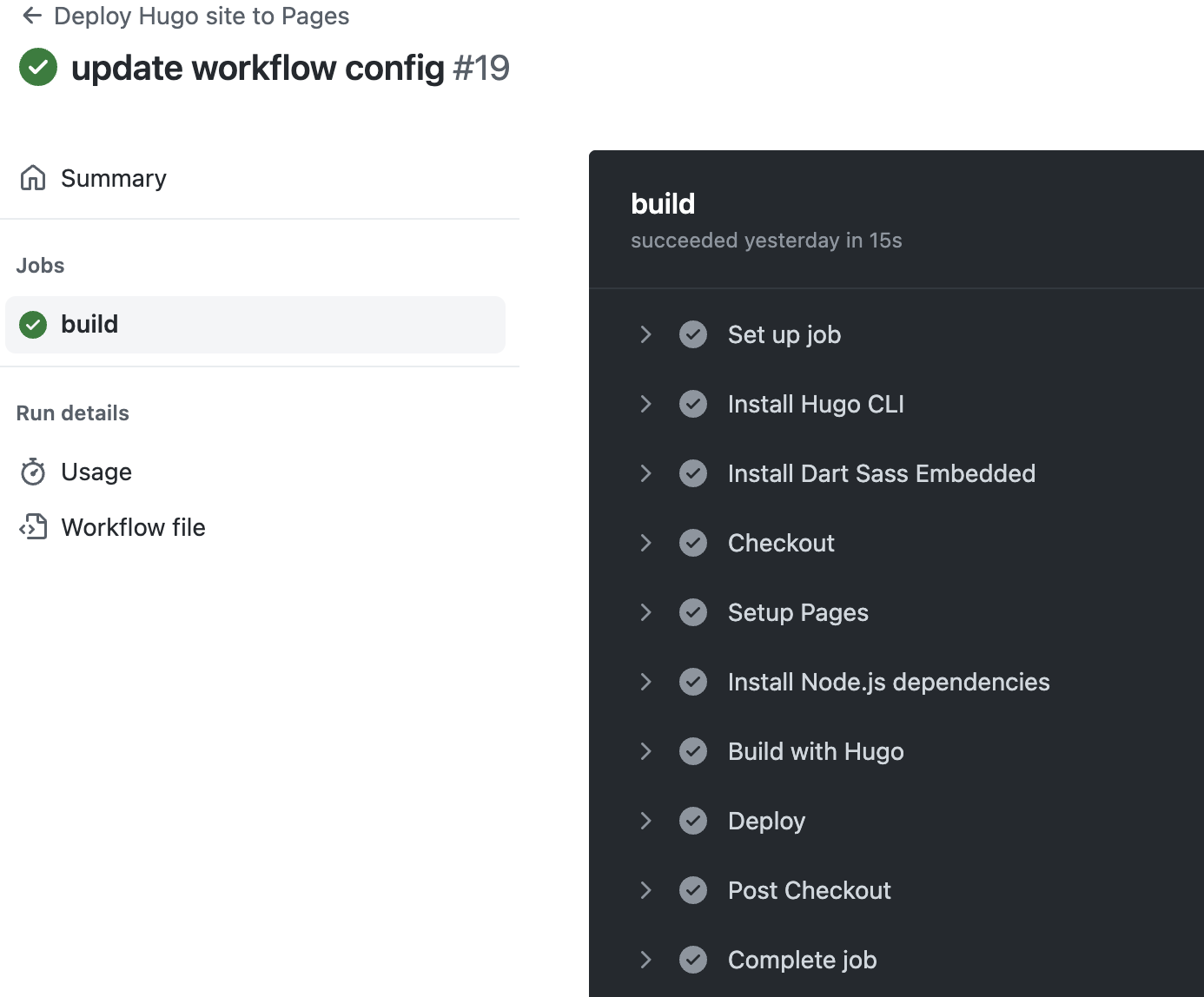The image size is (1204, 997).
Task: Click the Usage stopwatch icon
Action: click(x=33, y=472)
